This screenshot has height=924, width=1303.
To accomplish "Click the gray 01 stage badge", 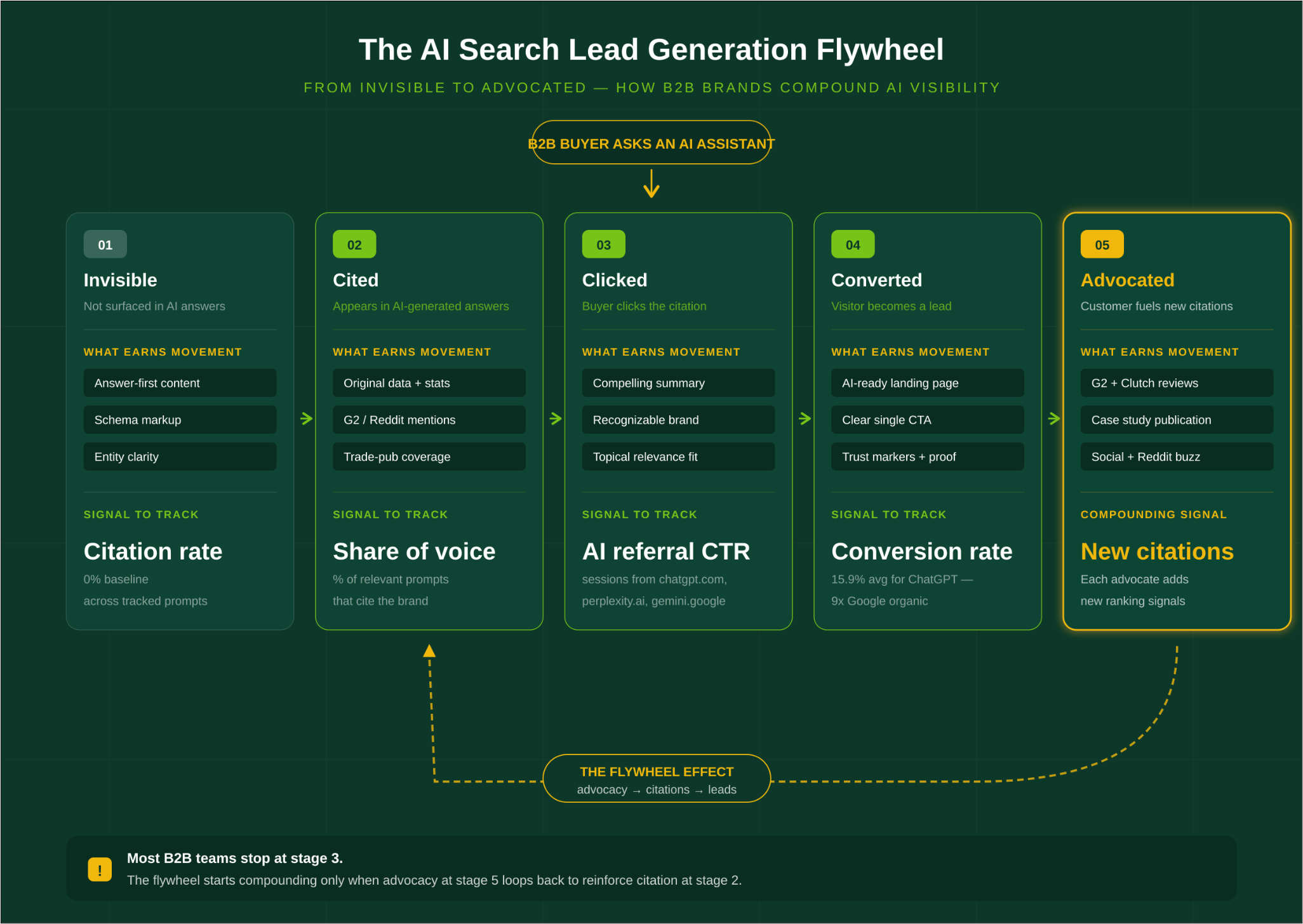I will point(105,244).
